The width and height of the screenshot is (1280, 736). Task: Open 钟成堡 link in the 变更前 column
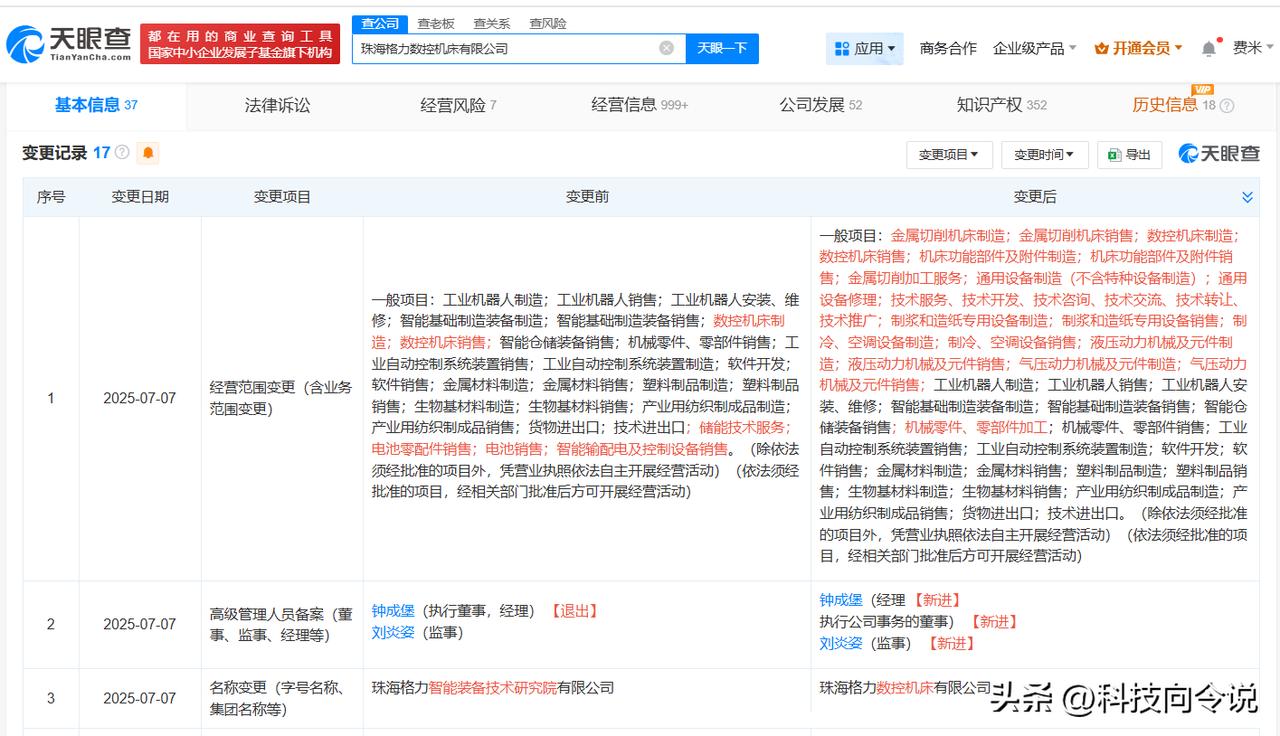tap(393, 610)
